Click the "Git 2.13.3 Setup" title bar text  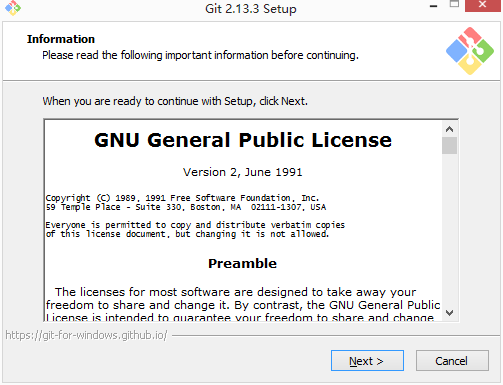(251, 9)
